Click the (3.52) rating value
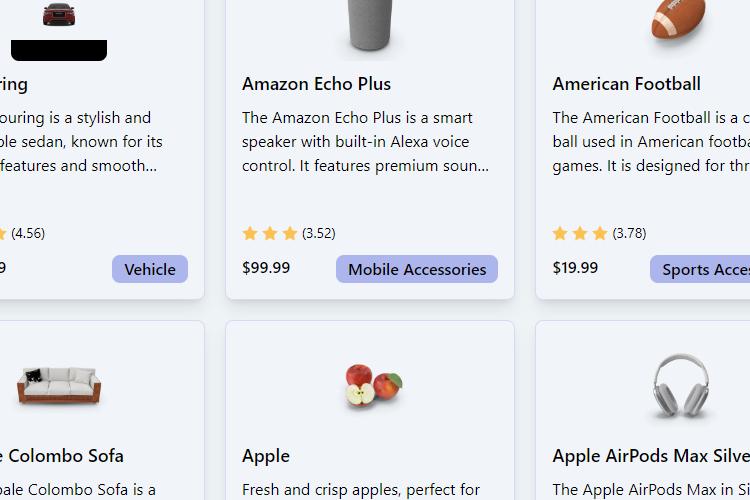Image resolution: width=750 pixels, height=500 pixels. tap(319, 233)
